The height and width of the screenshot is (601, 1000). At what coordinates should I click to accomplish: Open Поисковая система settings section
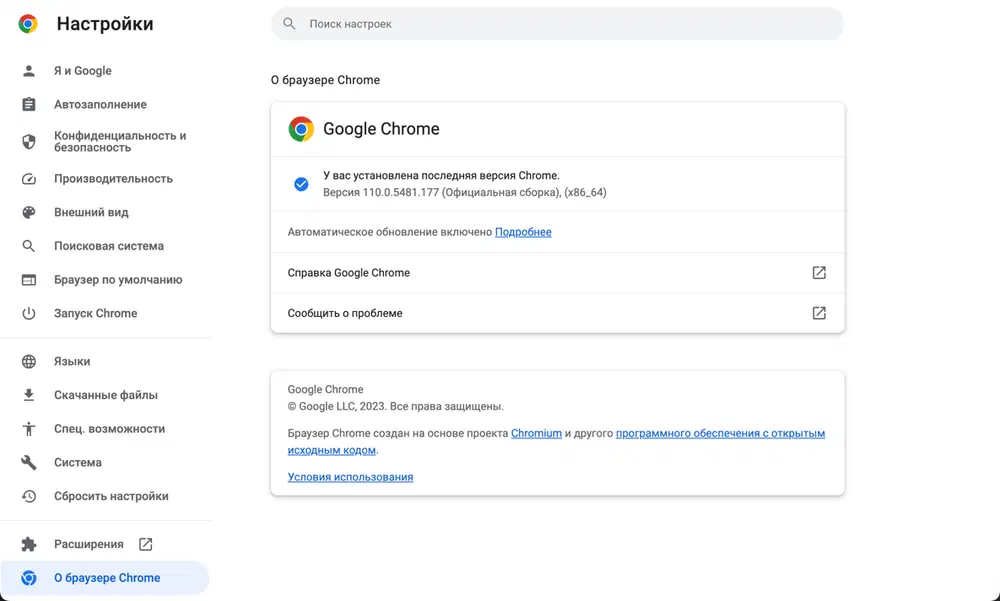coord(108,246)
